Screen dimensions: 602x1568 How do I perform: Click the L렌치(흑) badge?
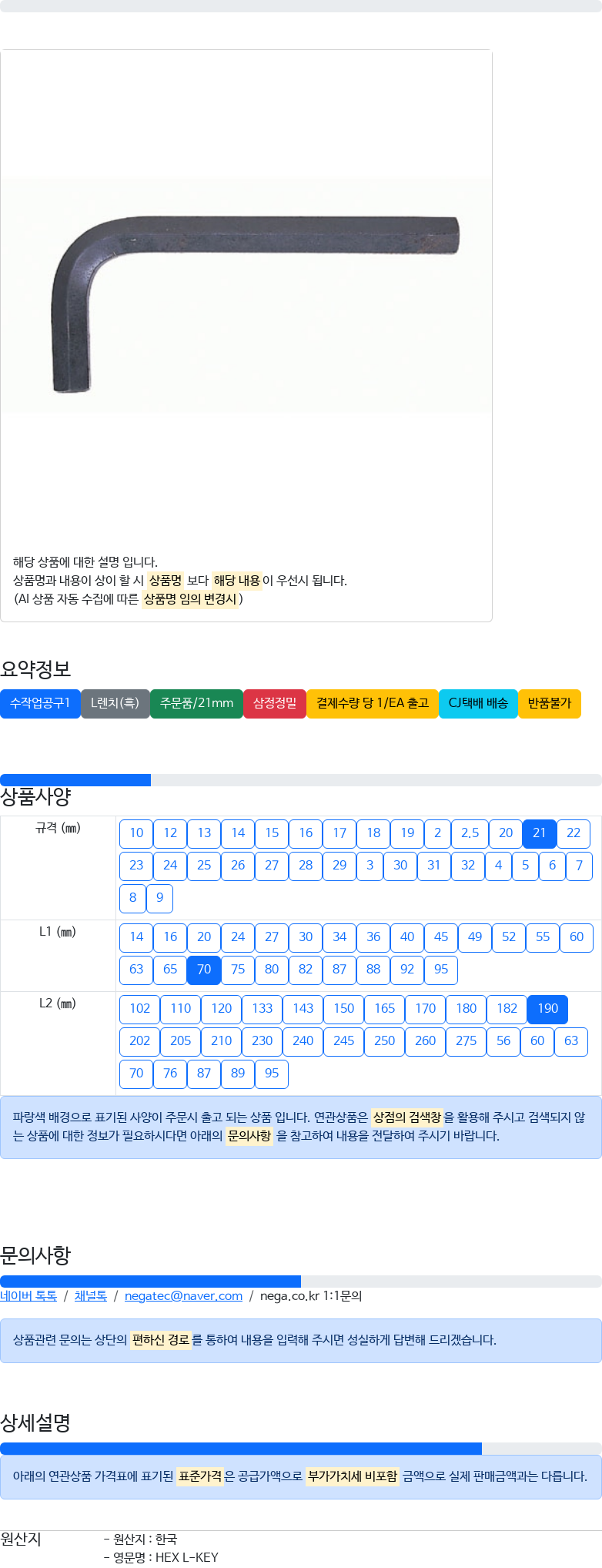click(115, 703)
